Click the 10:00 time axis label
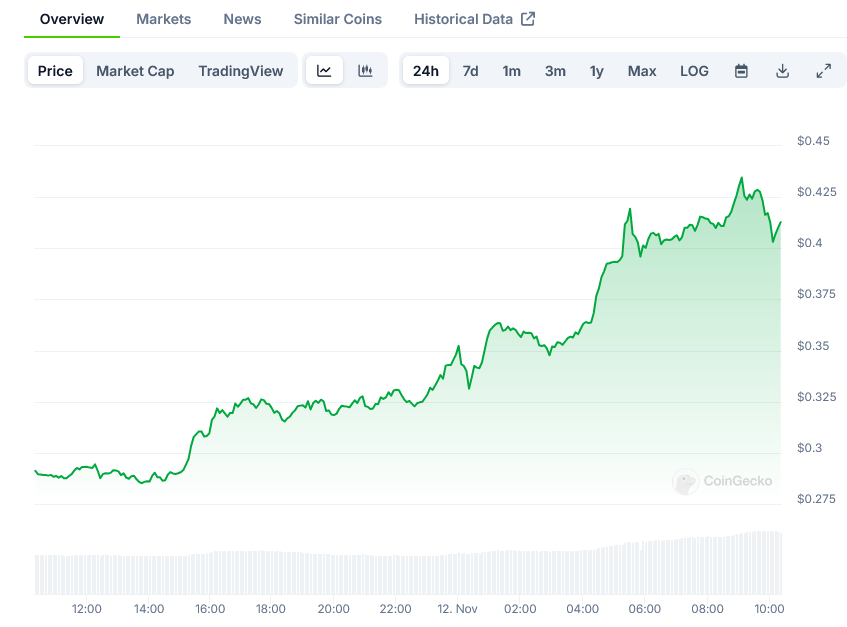The image size is (847, 627). pyautogui.click(x=769, y=609)
